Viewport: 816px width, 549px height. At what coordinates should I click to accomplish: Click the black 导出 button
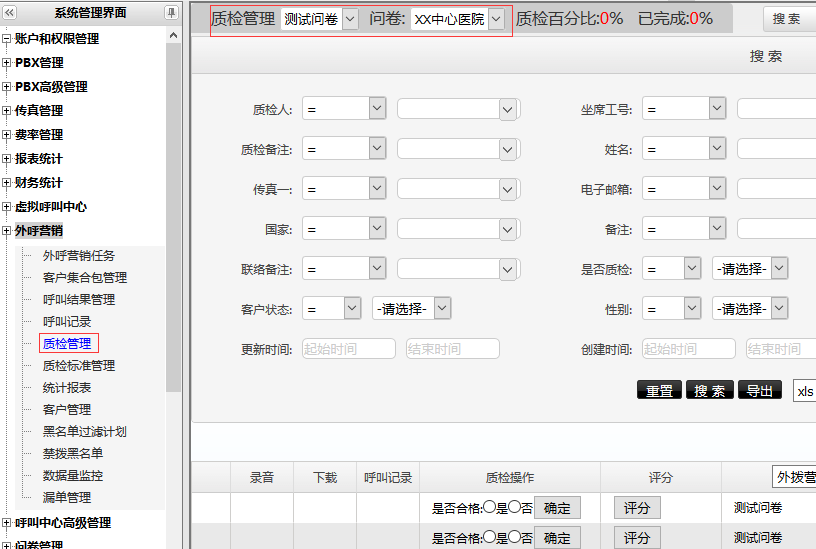pos(760,391)
